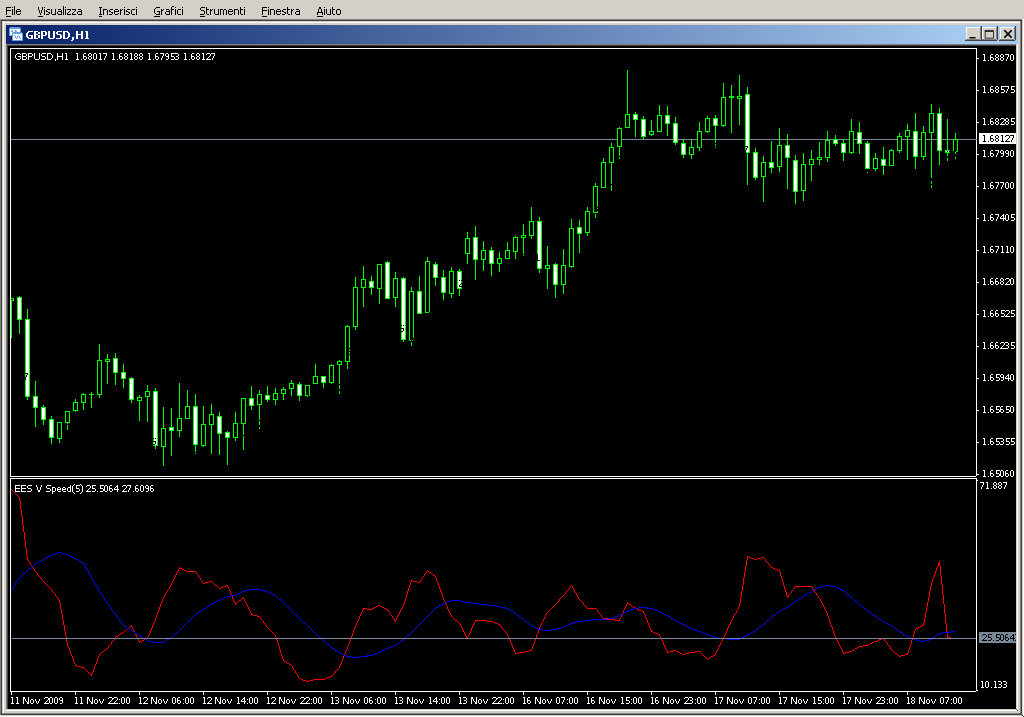Open the Inserisci menu

tap(118, 11)
